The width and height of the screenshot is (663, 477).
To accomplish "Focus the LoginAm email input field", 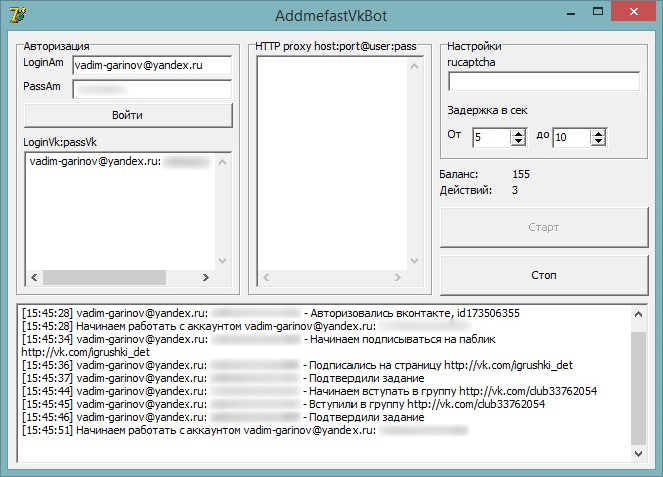I will pos(152,65).
